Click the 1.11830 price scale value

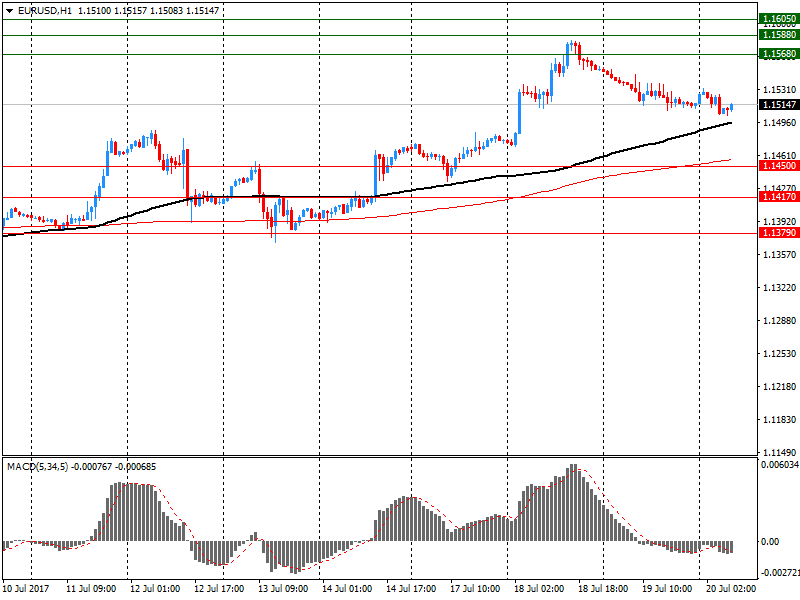click(x=780, y=419)
